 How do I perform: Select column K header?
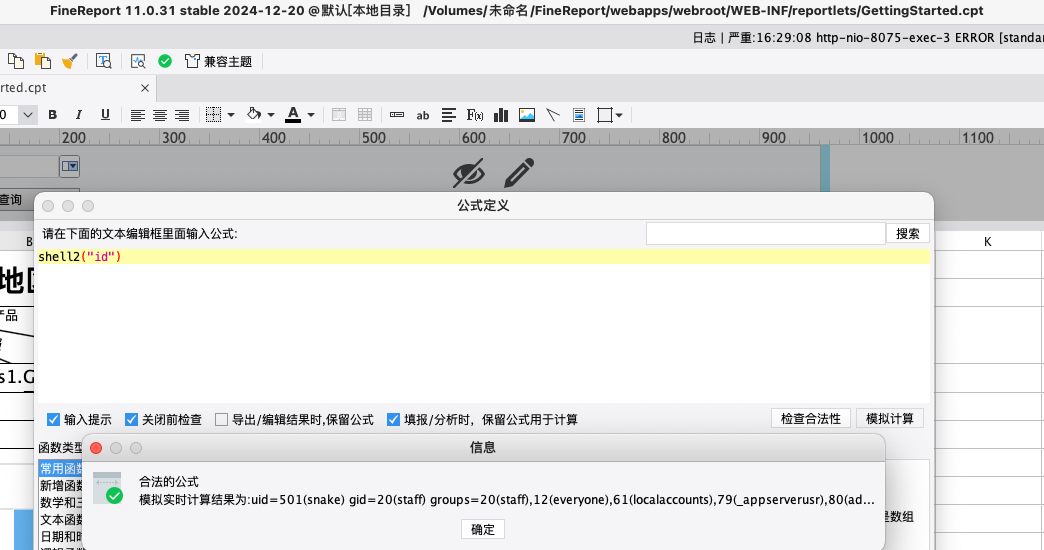[987, 242]
